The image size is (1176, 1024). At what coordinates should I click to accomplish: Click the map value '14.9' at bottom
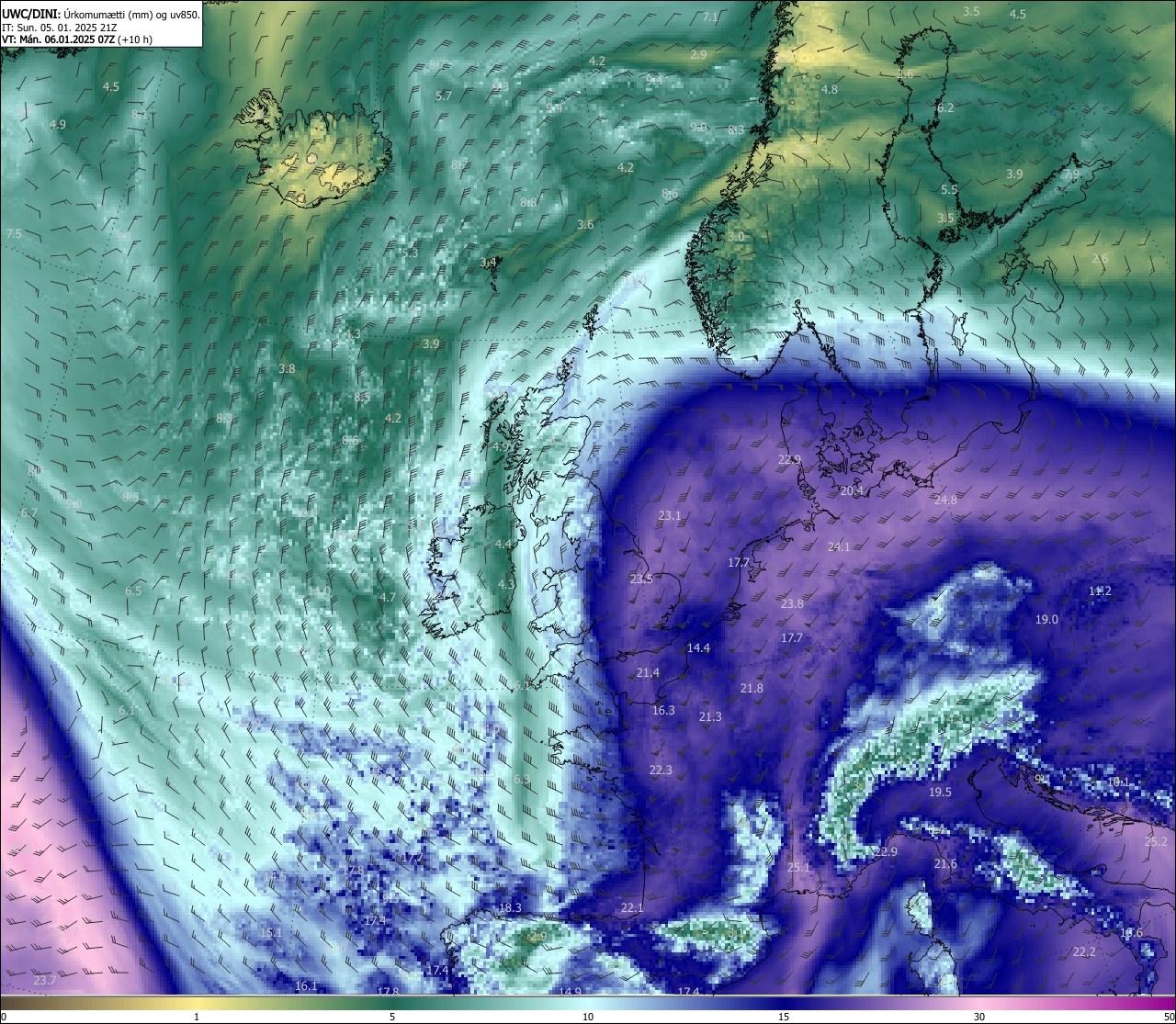click(x=570, y=992)
